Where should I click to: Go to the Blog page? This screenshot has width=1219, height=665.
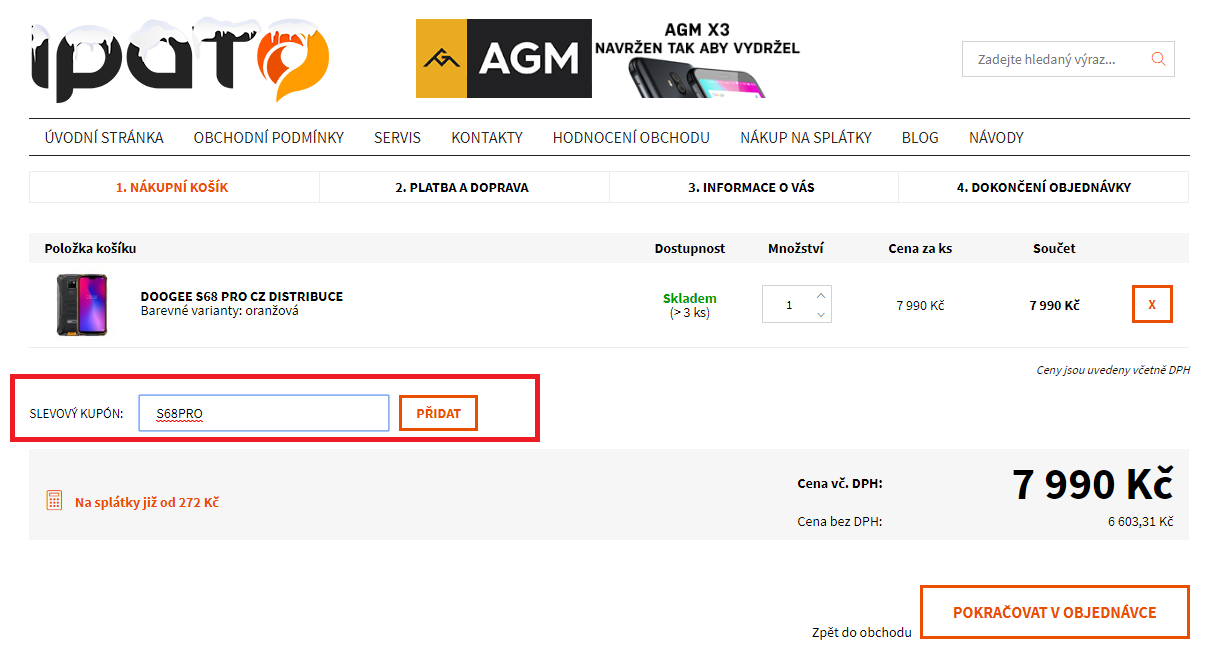coord(920,138)
